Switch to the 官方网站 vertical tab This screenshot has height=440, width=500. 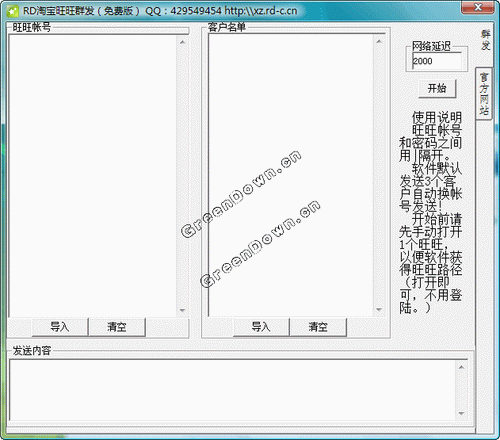484,94
